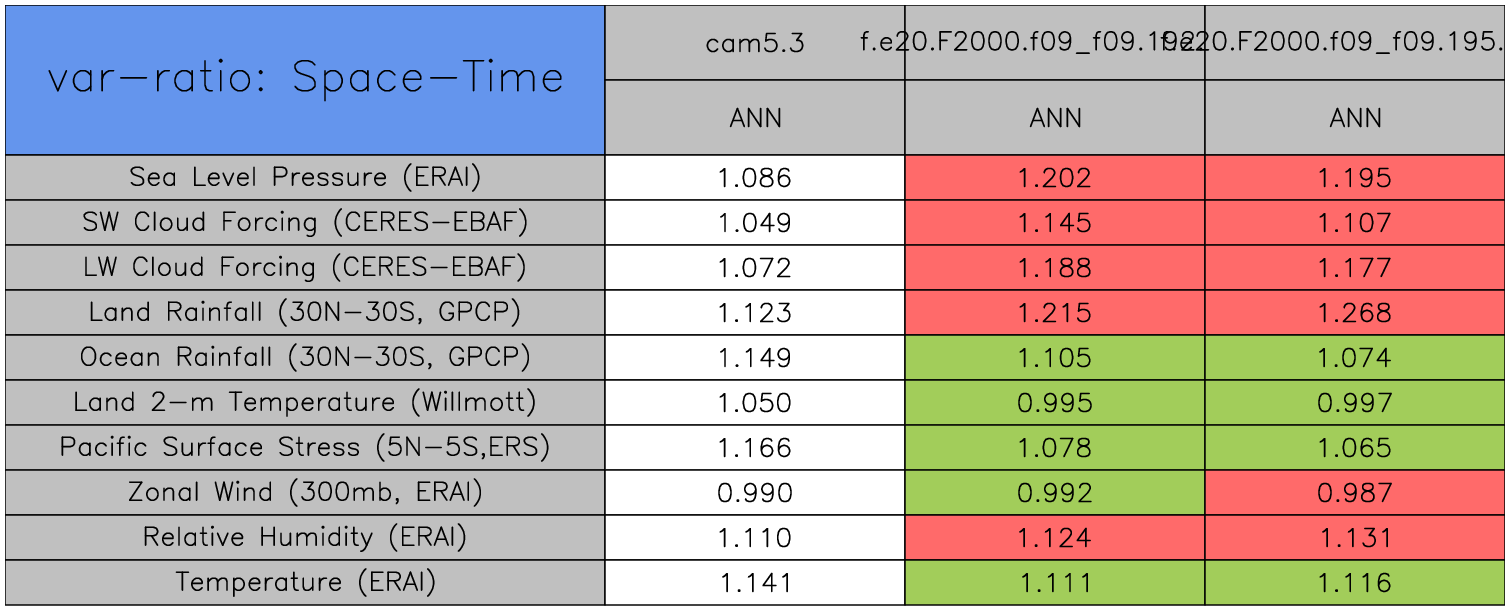Select the red cell with value 1.268
1510x611 pixels.
1355,313
